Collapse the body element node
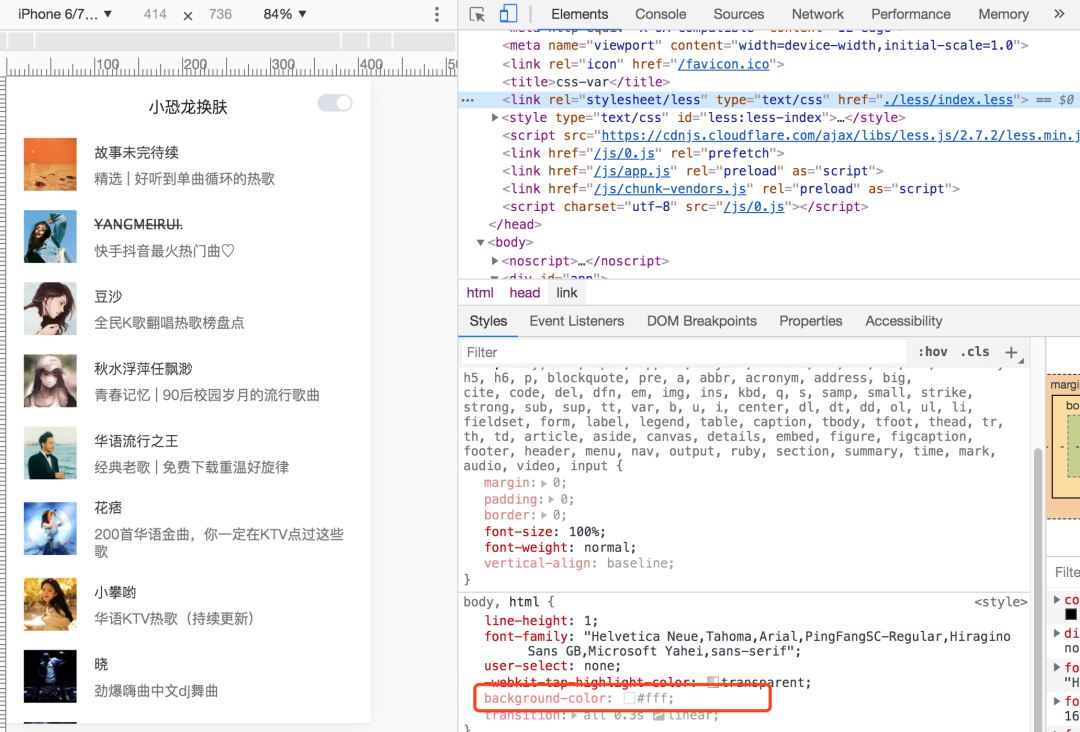Screen dimensions: 1080x732 (x=481, y=242)
